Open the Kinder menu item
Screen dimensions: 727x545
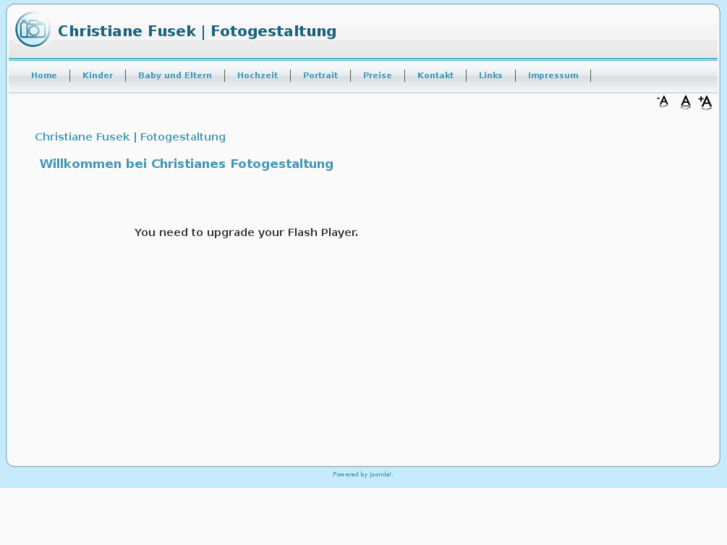pos(97,75)
